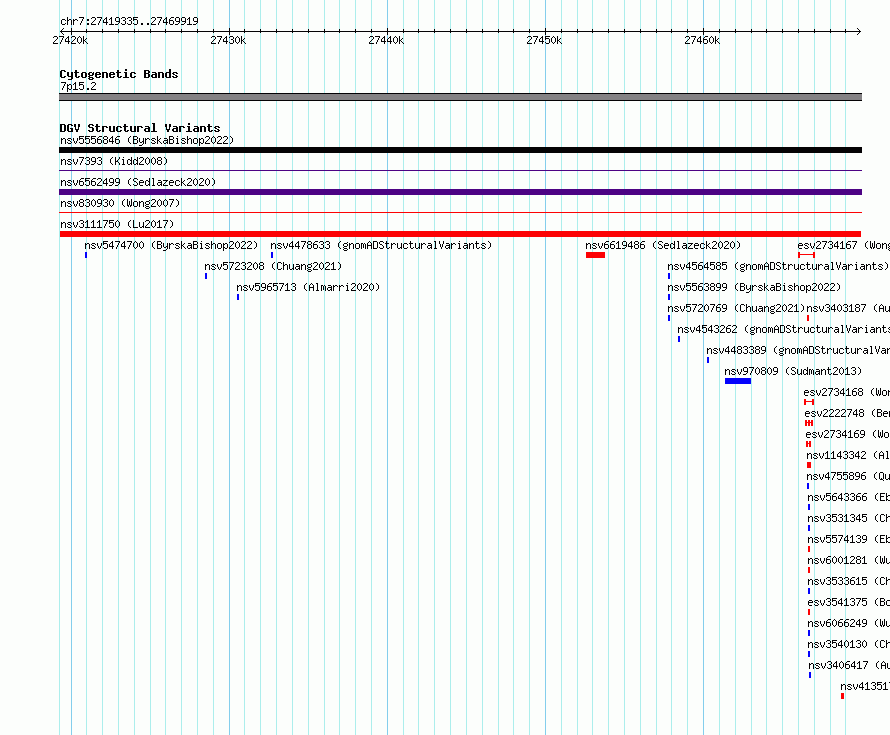Open the esv2734167 variant label
The image size is (890, 735).
pos(843,245)
